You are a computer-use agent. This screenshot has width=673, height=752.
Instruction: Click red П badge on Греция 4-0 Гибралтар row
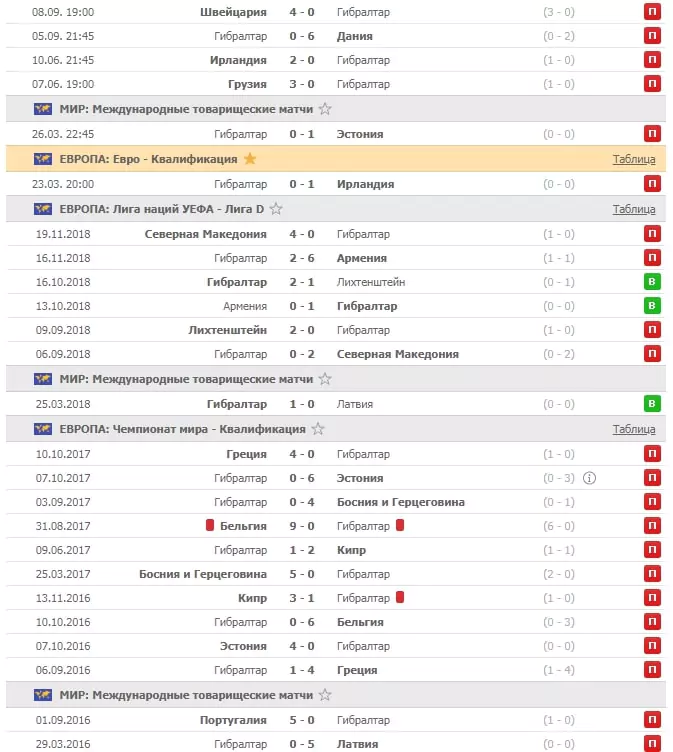[x=652, y=453]
